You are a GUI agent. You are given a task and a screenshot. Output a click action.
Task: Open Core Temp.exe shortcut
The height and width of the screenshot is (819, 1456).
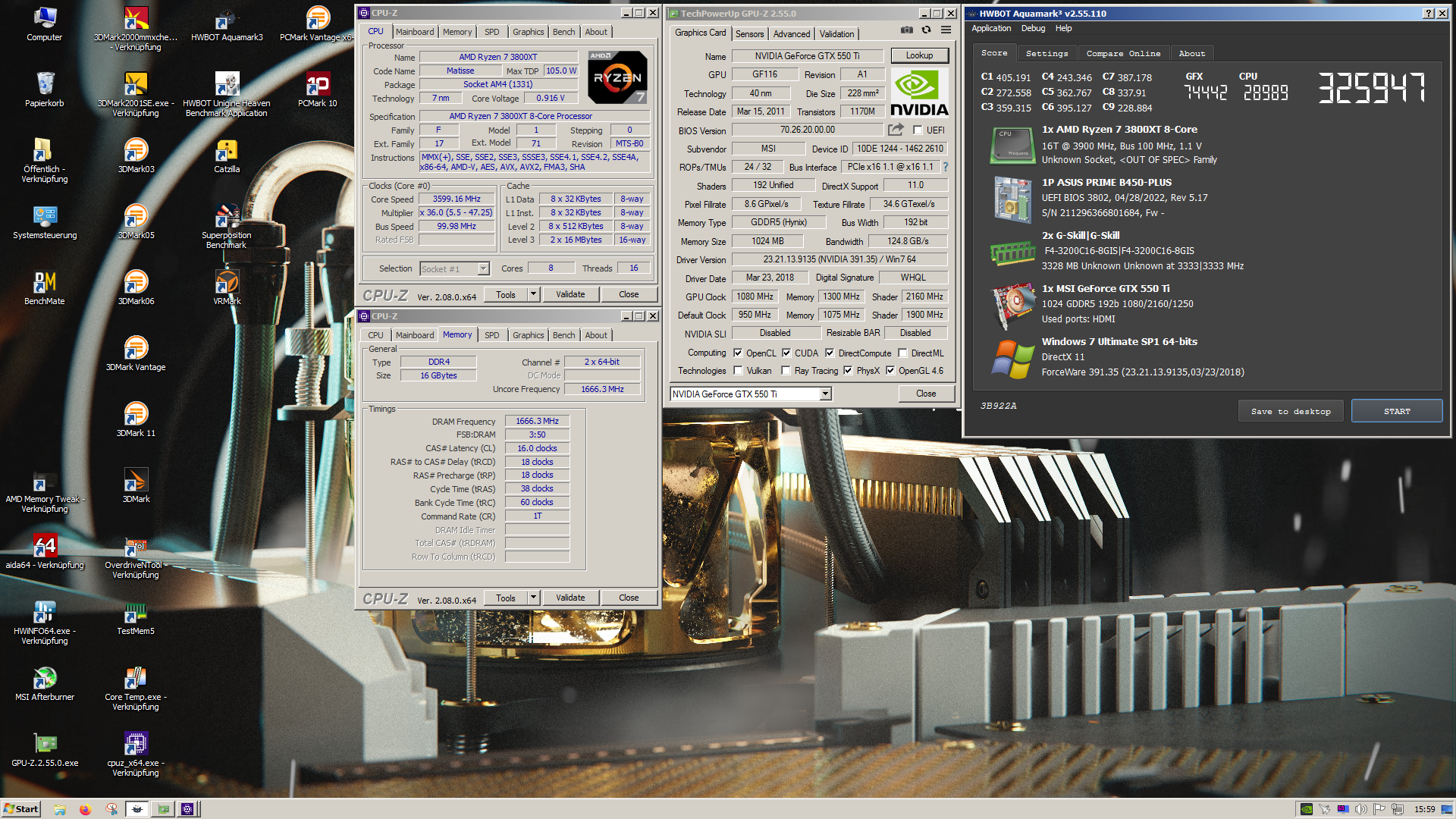click(136, 688)
